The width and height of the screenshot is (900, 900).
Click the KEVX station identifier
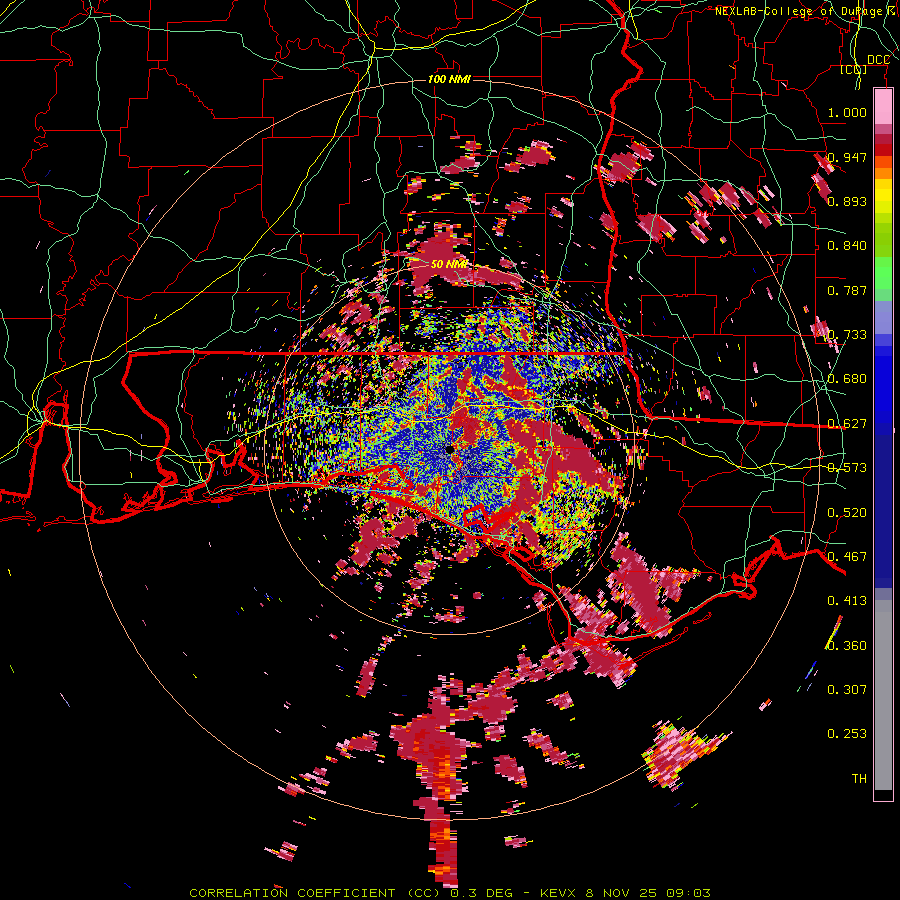coord(560,893)
